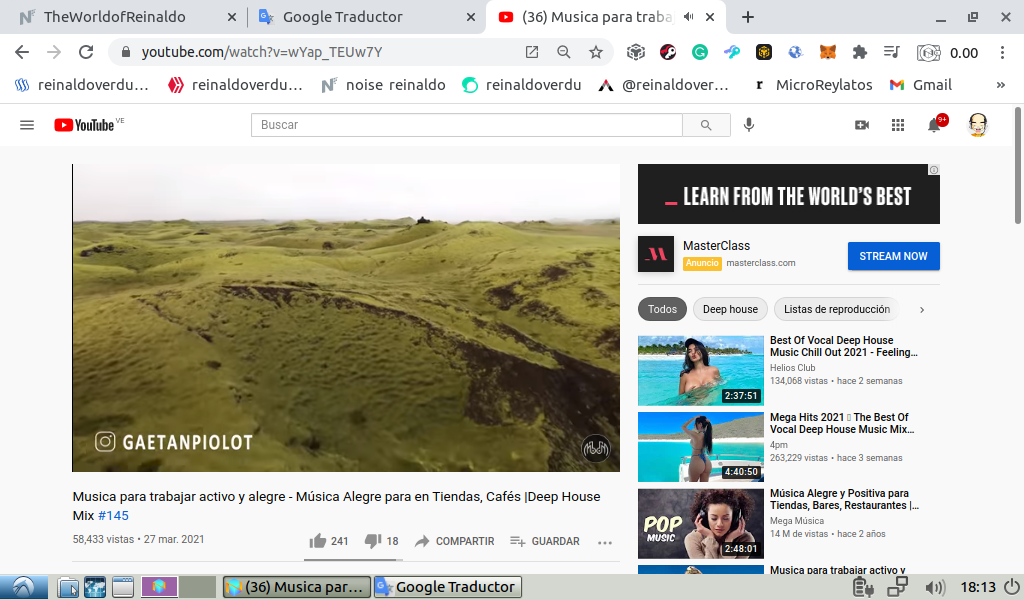1024x600 pixels.
Task: Share the video via COMPARTIR
Action: pyautogui.click(x=455, y=541)
